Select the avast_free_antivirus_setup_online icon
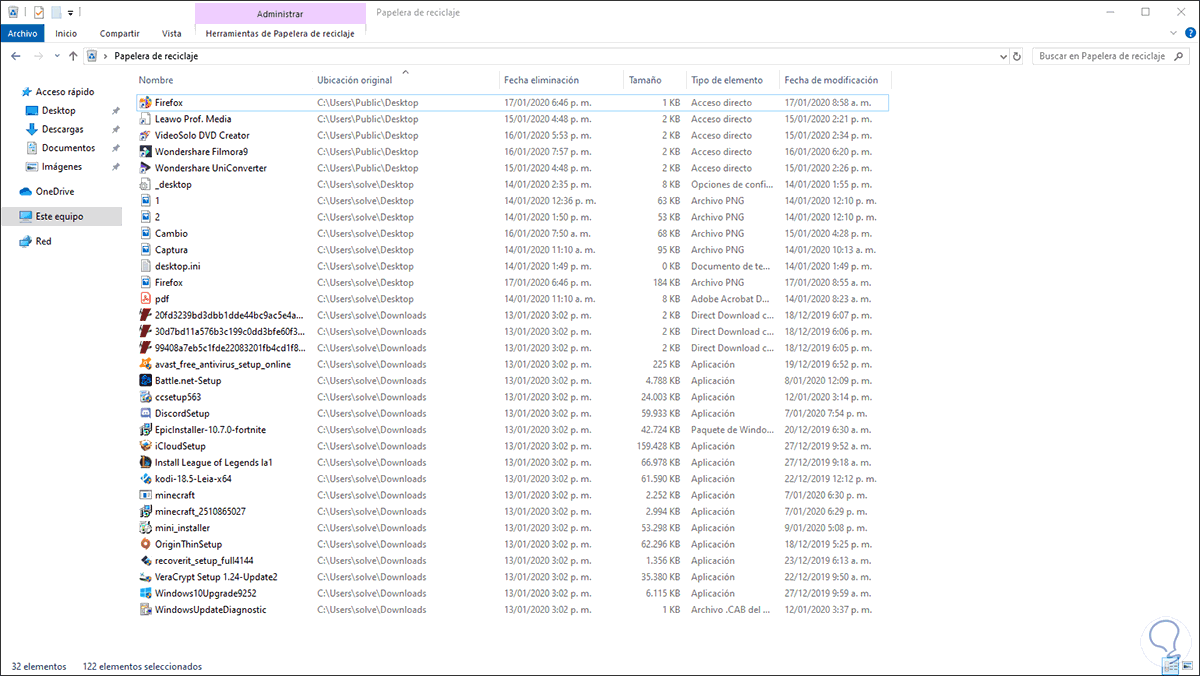The height and width of the screenshot is (676, 1200). click(x=145, y=364)
